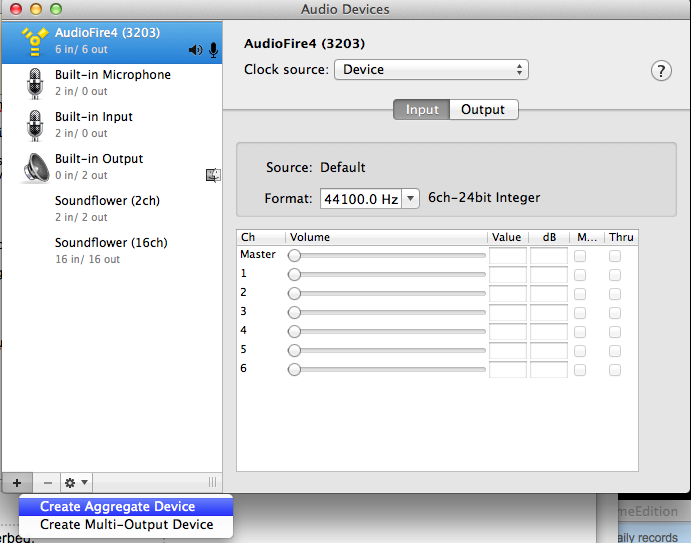691x543 pixels.
Task: Click the Thru column header
Action: [x=621, y=237]
